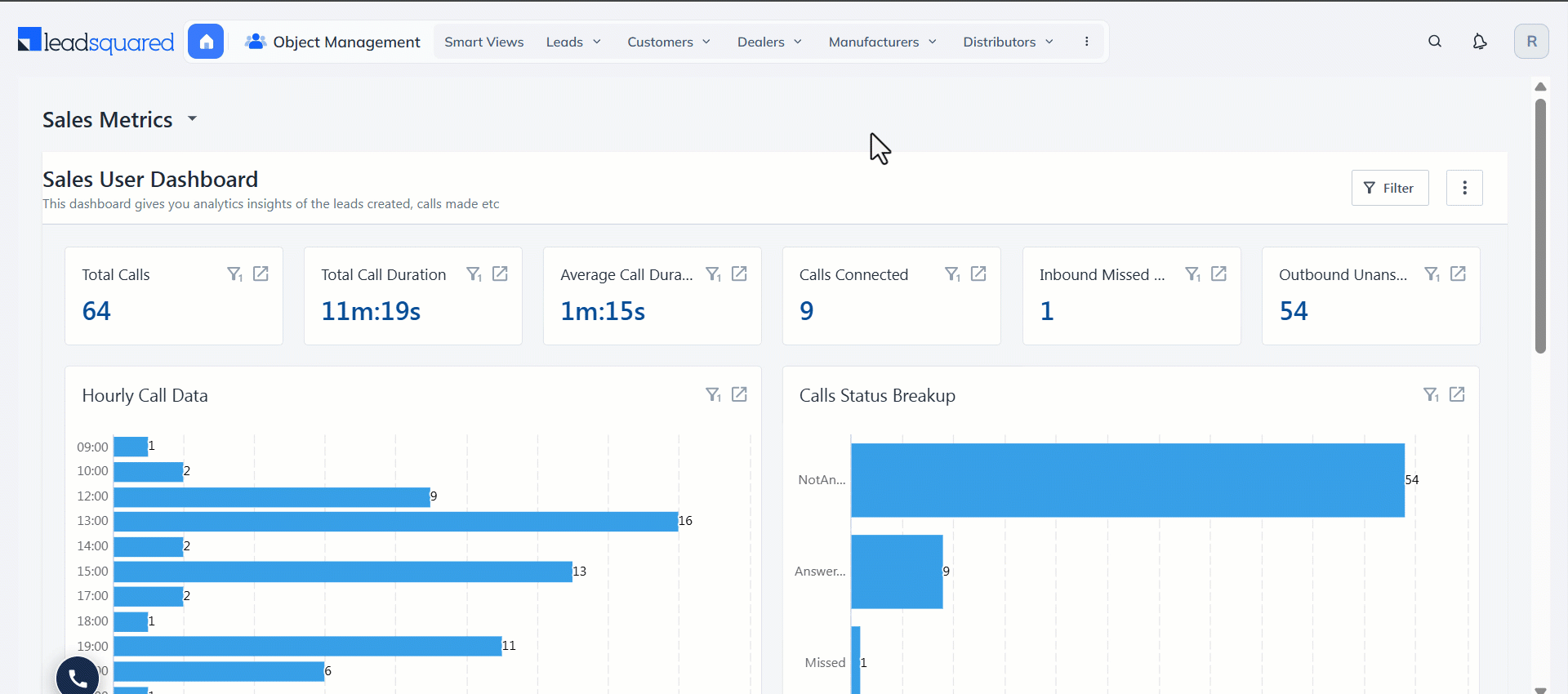This screenshot has width=1568, height=694.
Task: Open filter on Inbound Missed card
Action: click(x=1192, y=274)
